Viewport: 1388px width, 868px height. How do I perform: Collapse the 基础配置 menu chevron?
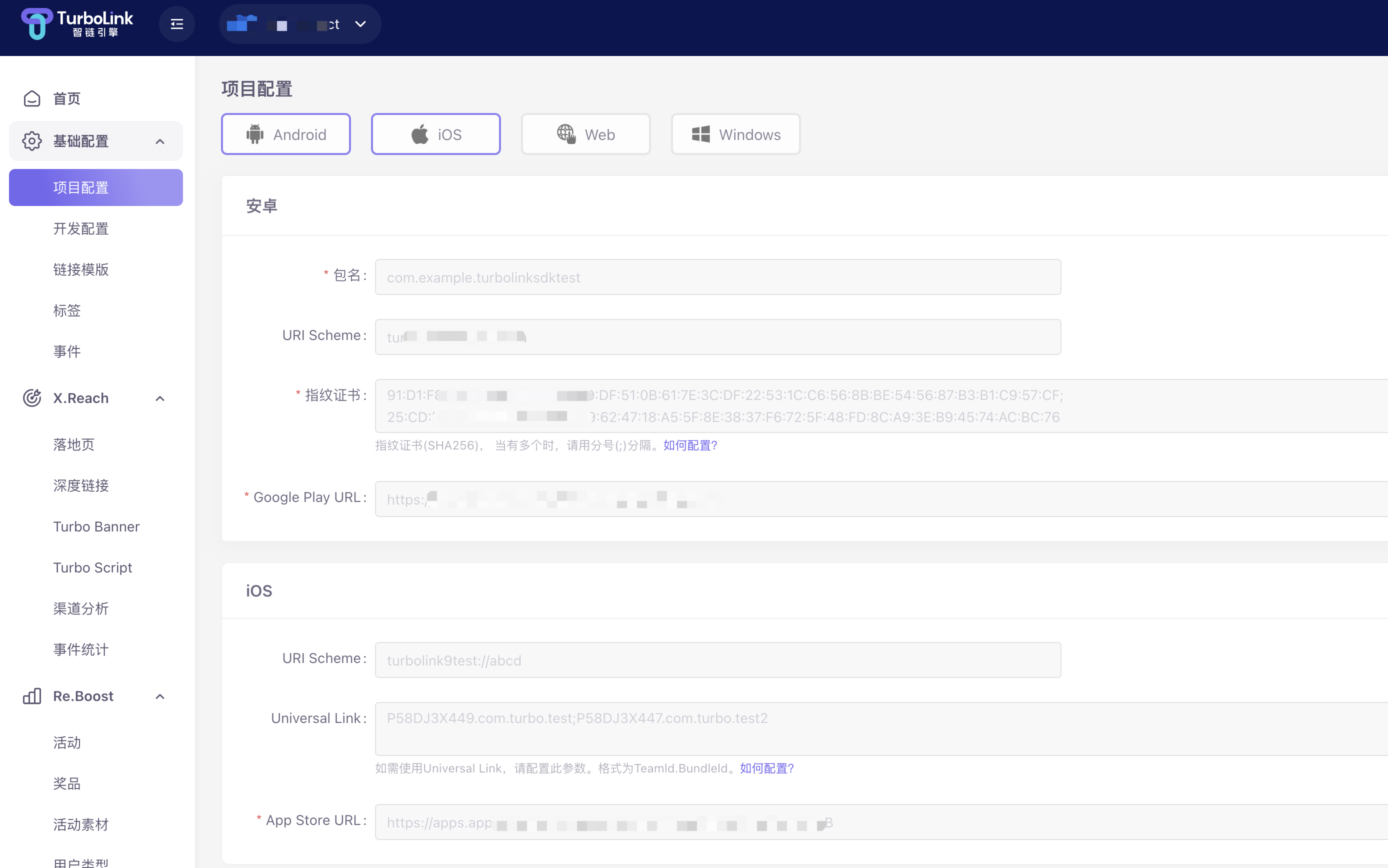coord(160,141)
